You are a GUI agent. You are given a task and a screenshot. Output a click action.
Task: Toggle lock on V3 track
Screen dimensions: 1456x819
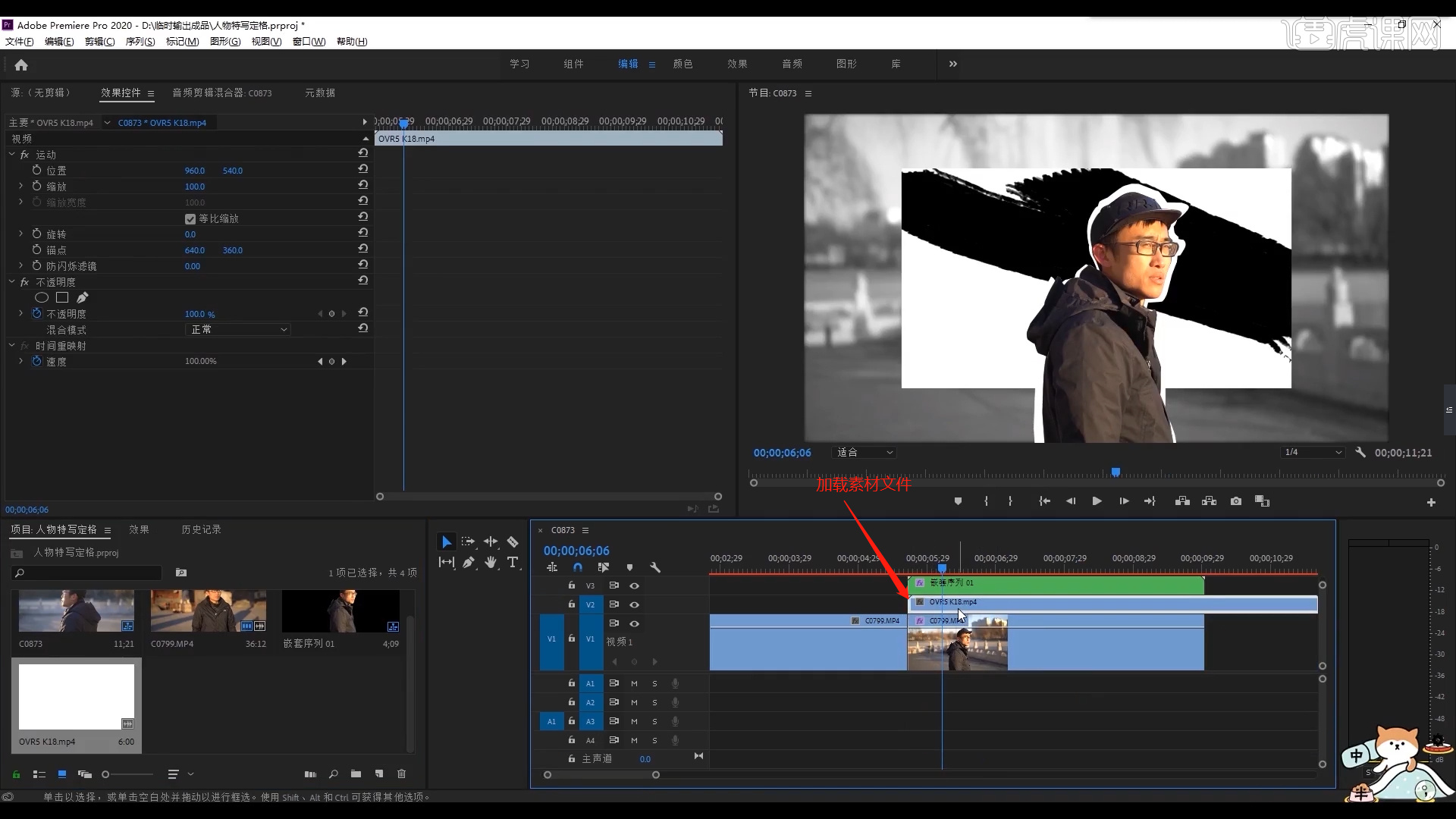572,585
